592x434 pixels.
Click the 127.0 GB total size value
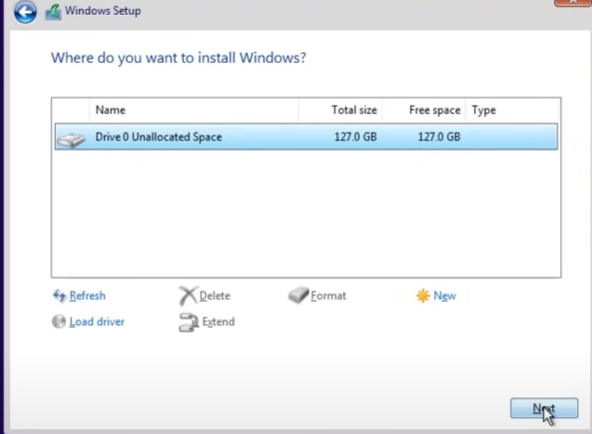tap(355, 137)
